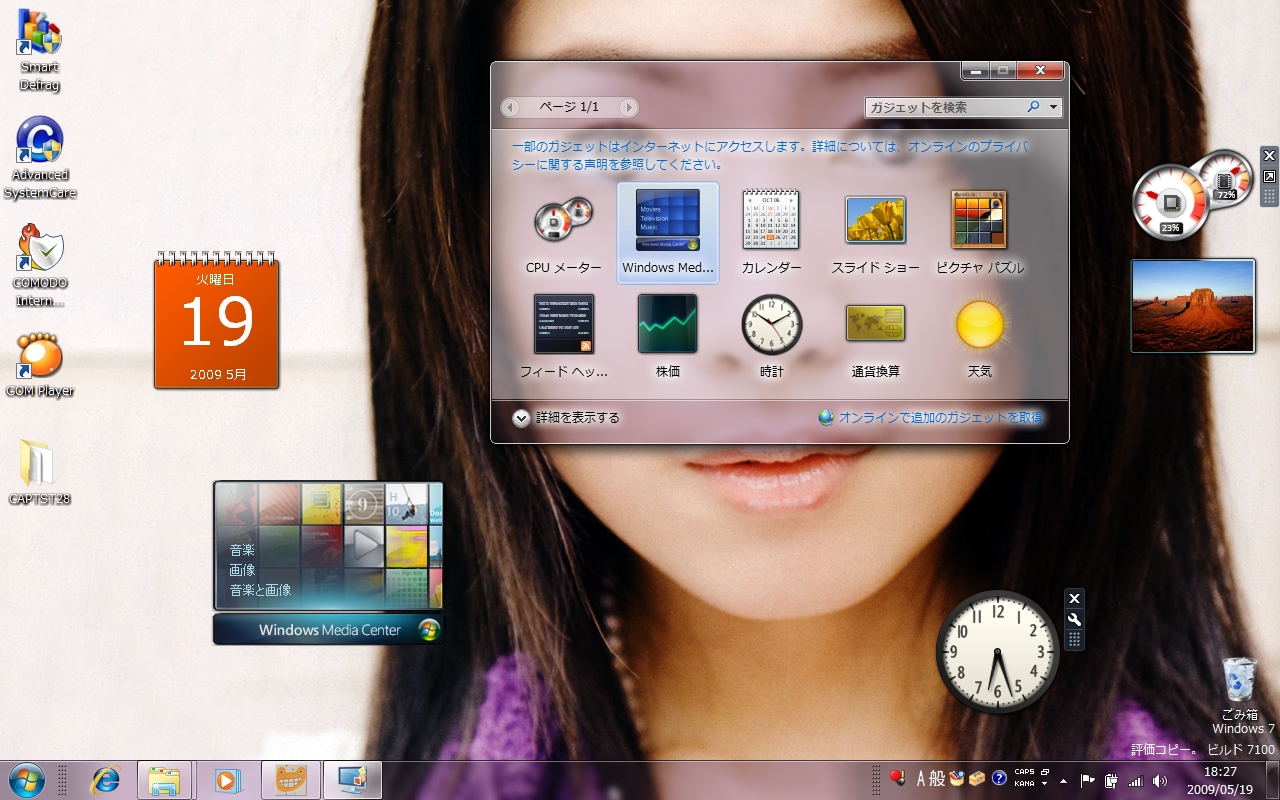
Task: Open the volume speaker tray icon
Action: click(x=1159, y=780)
